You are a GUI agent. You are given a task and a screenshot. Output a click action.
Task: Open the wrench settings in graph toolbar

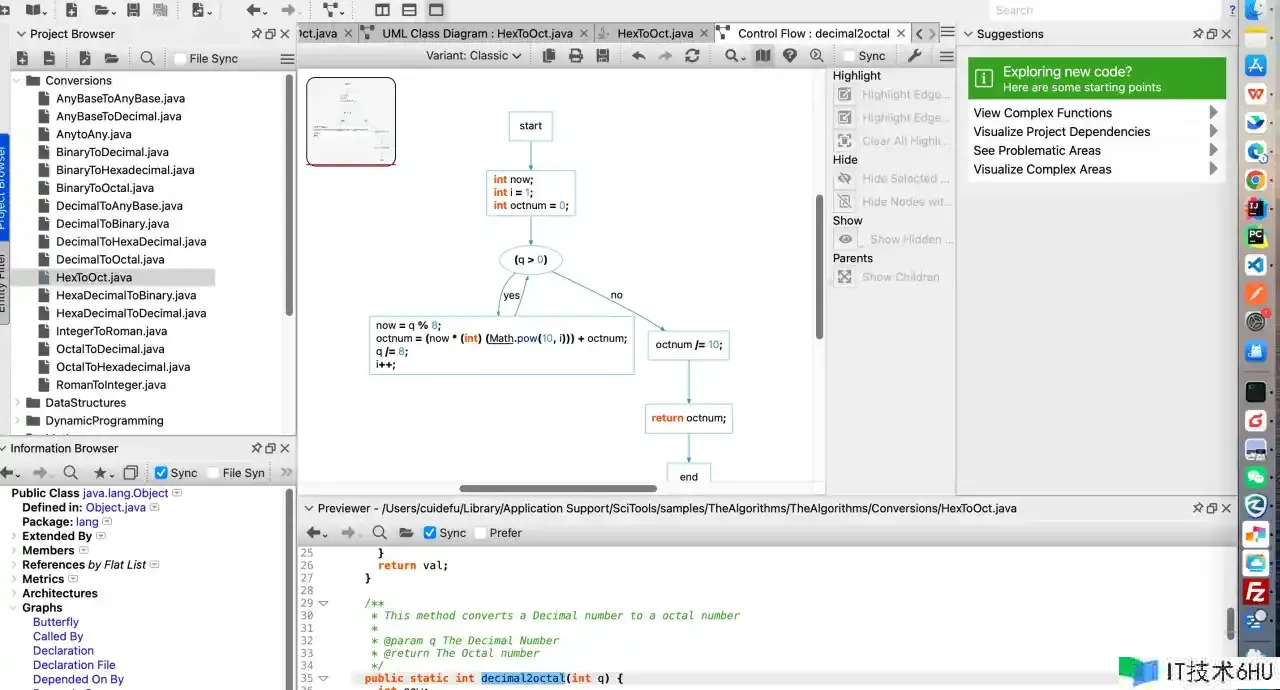click(x=914, y=56)
